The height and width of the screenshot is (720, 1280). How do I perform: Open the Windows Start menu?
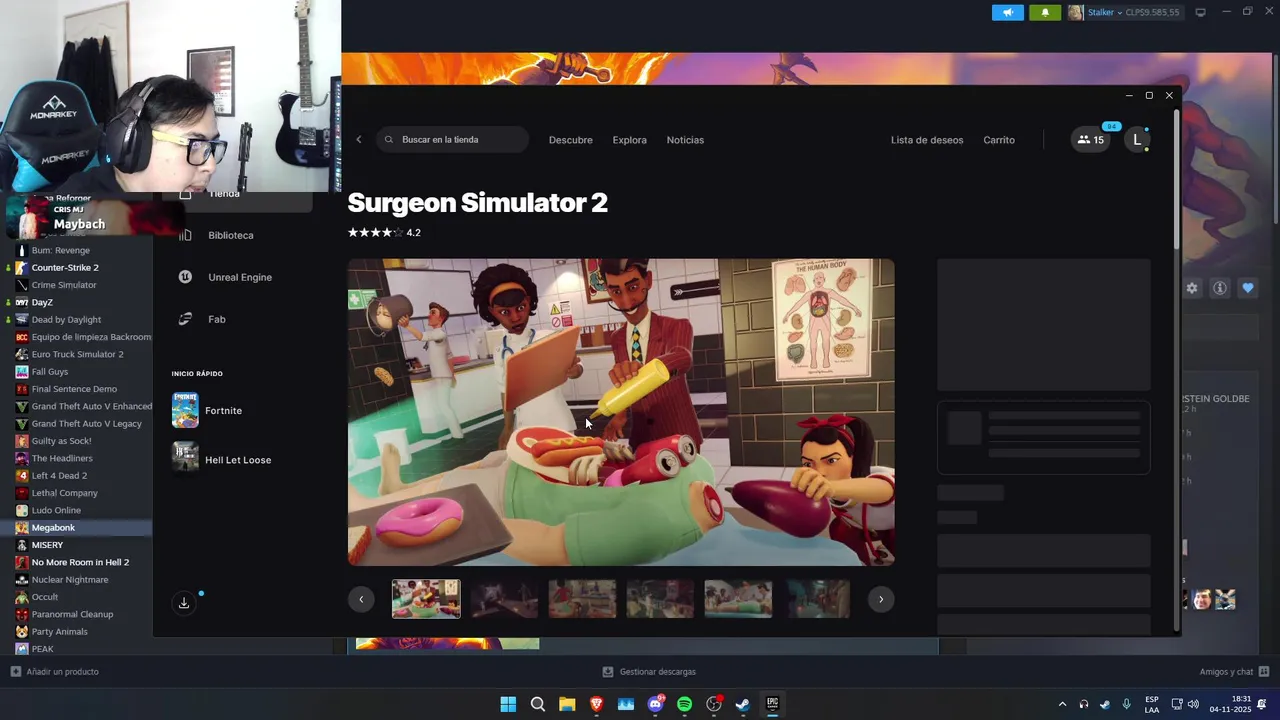[x=508, y=704]
